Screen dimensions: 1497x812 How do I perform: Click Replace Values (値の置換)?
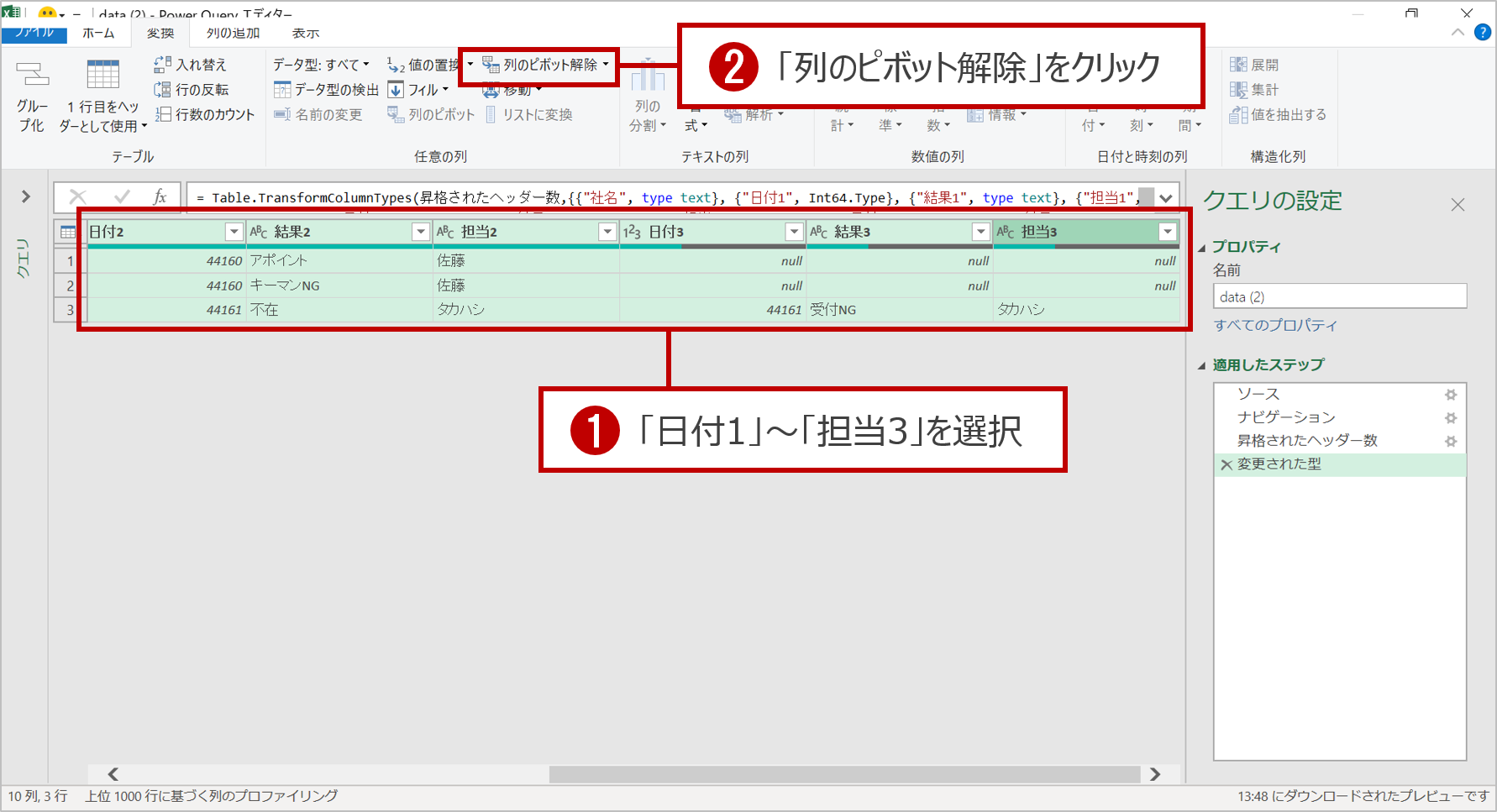(423, 65)
